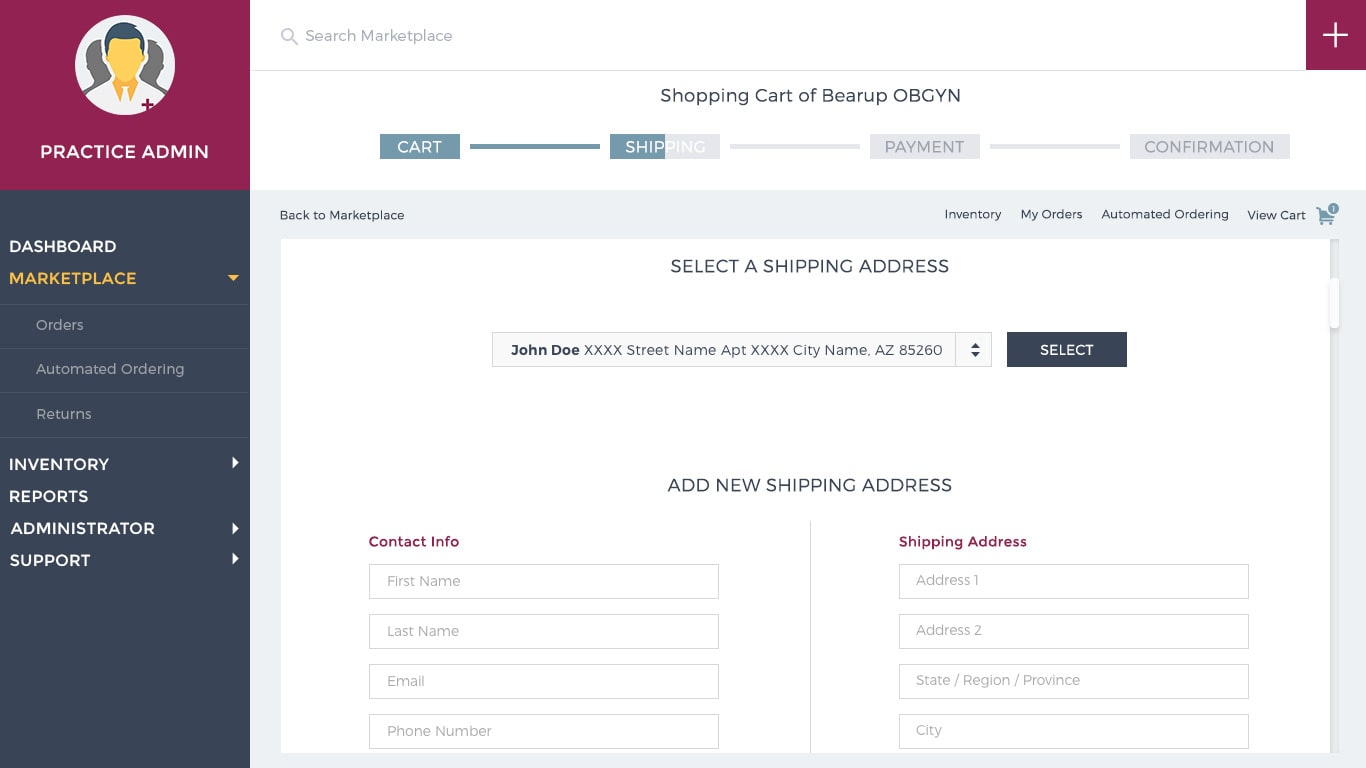Screen dimensions: 1366x768
Task: Open Dashboard in the sidebar
Action: (63, 246)
